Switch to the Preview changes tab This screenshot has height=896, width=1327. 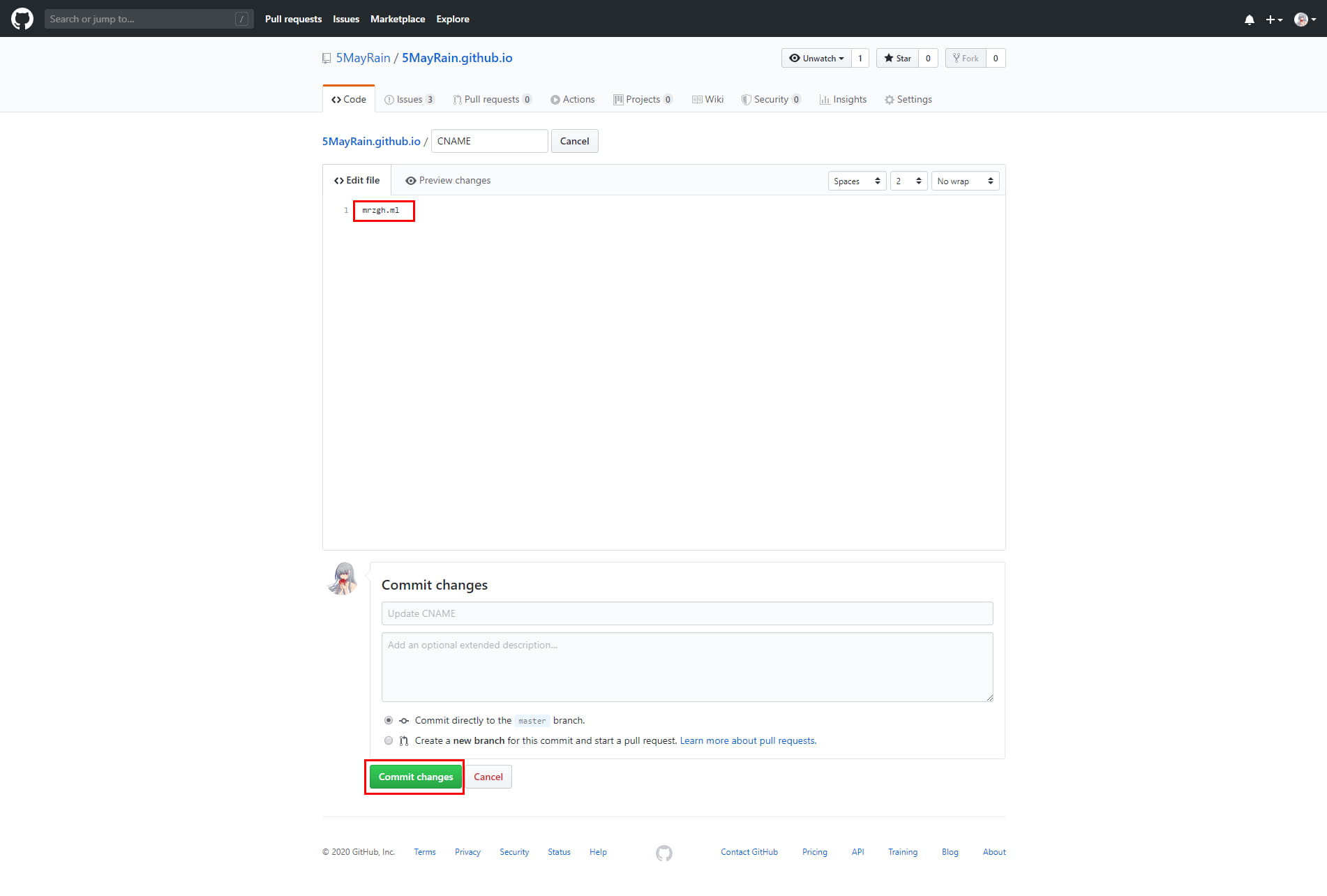[x=448, y=181]
